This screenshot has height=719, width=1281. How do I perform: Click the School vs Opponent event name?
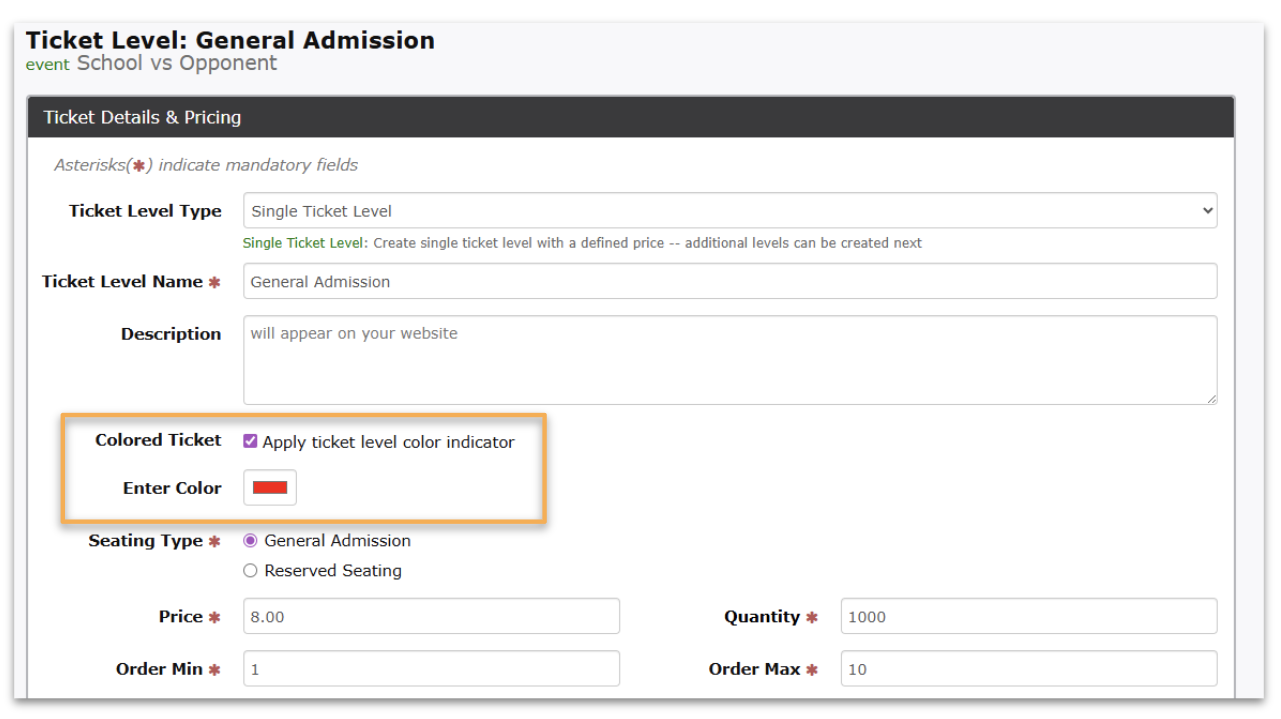click(x=177, y=64)
